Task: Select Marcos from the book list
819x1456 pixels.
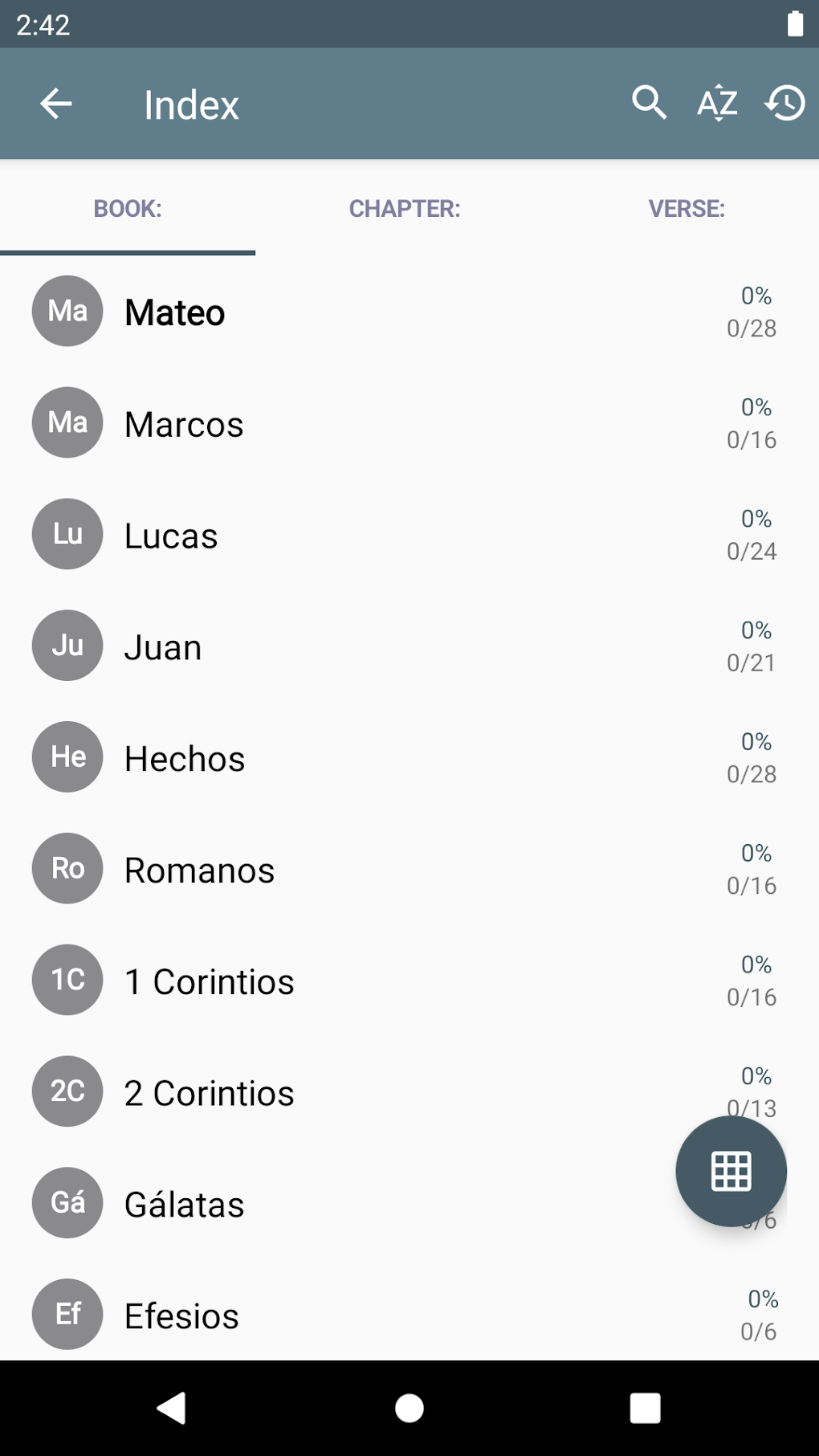Action: click(184, 424)
